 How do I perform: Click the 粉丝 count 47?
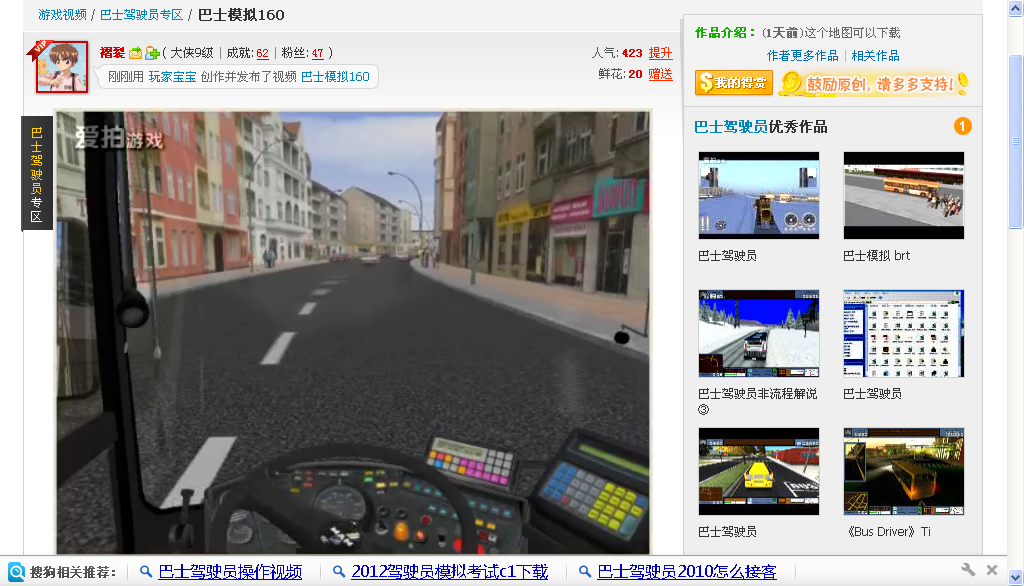[317, 53]
